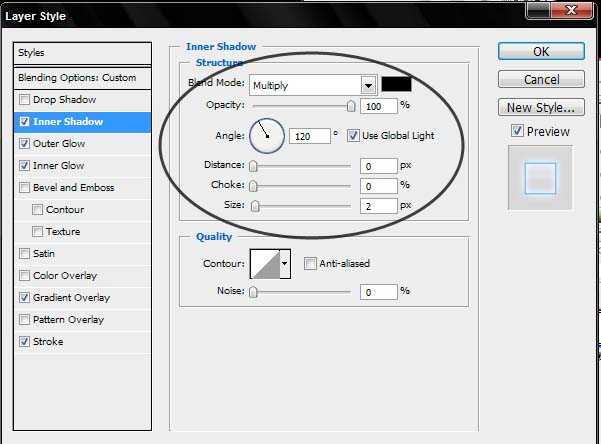This screenshot has width=601, height=444.
Task: Click the Size value field
Action: tap(379, 206)
